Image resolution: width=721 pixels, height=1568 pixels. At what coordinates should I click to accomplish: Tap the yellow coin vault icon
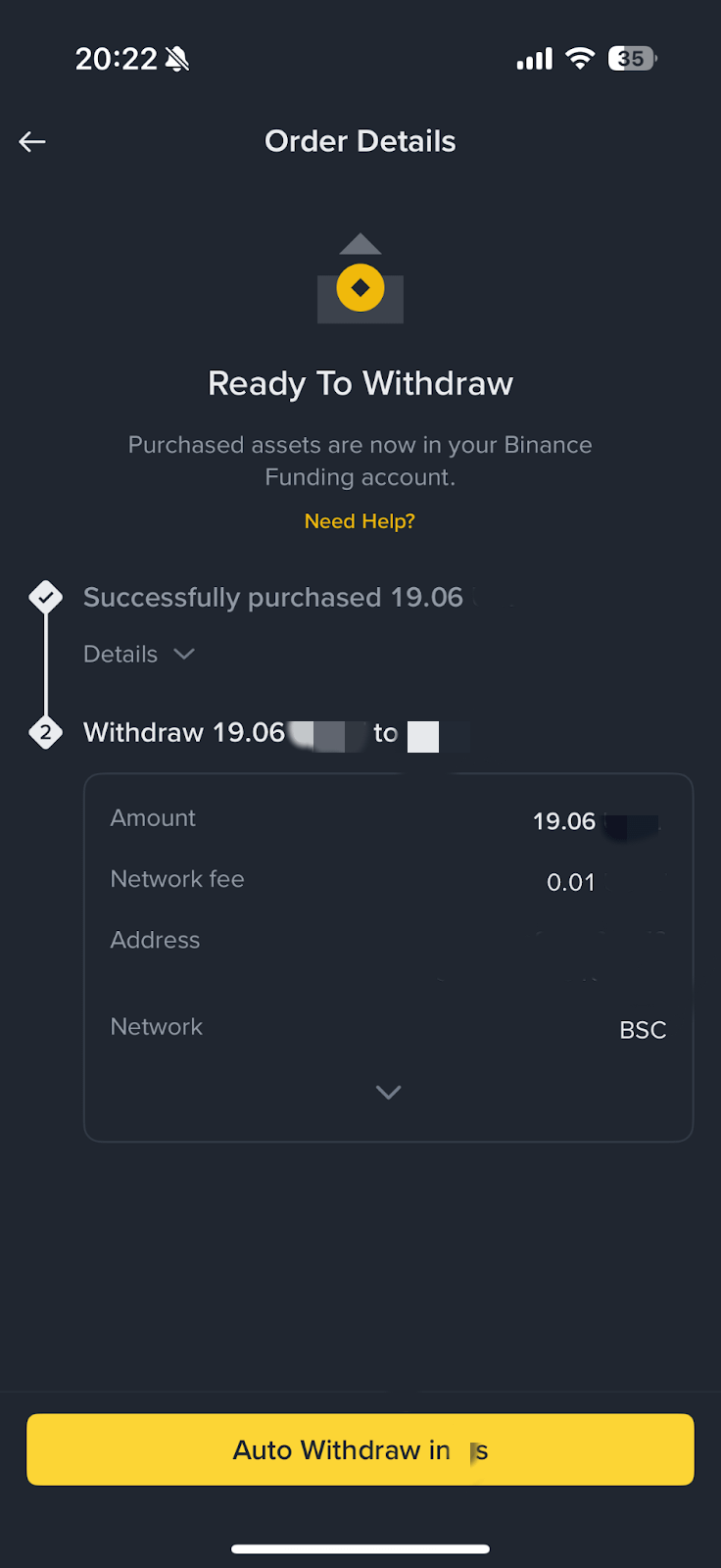pos(360,279)
